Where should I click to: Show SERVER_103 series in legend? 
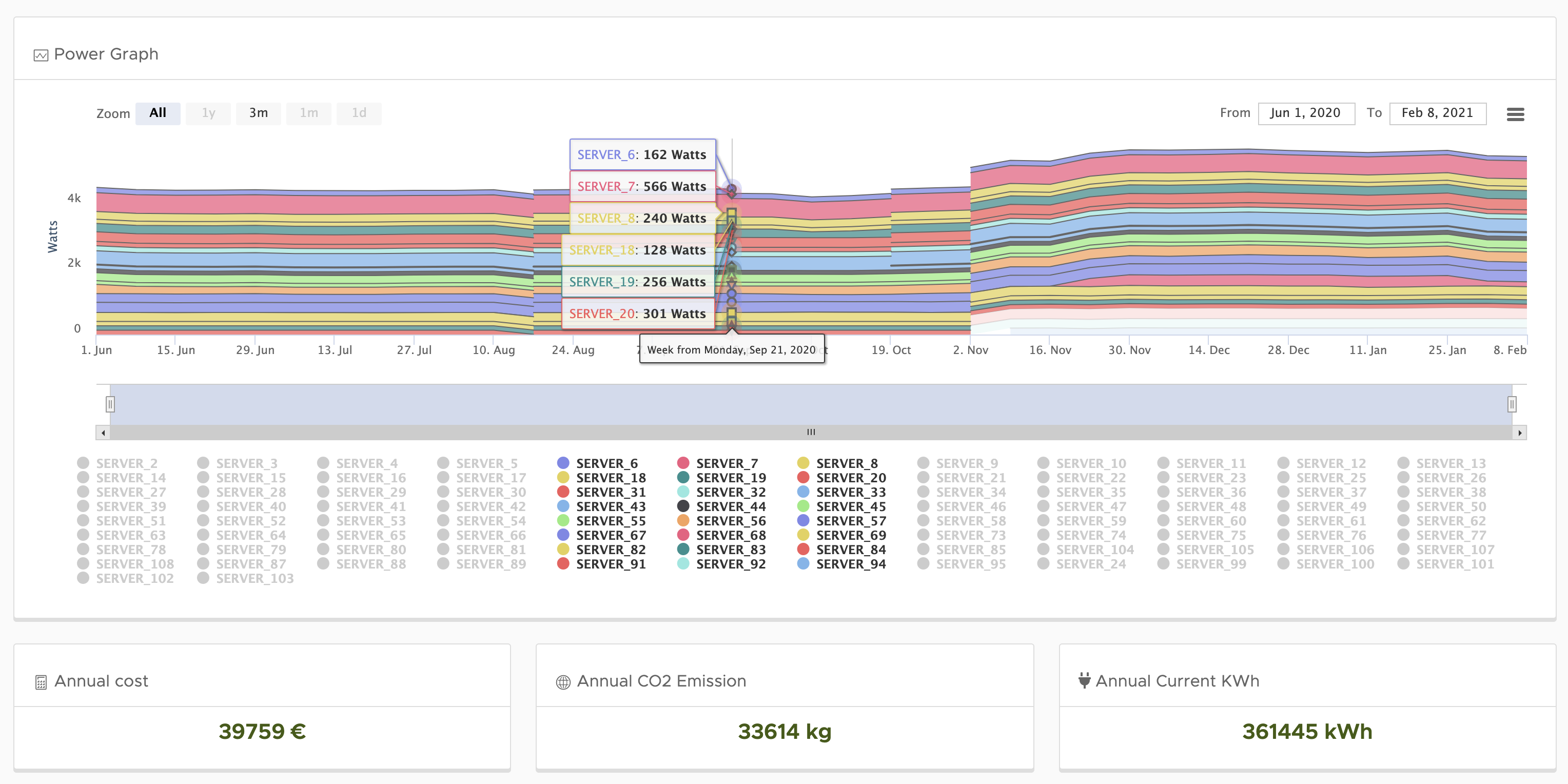(x=245, y=578)
